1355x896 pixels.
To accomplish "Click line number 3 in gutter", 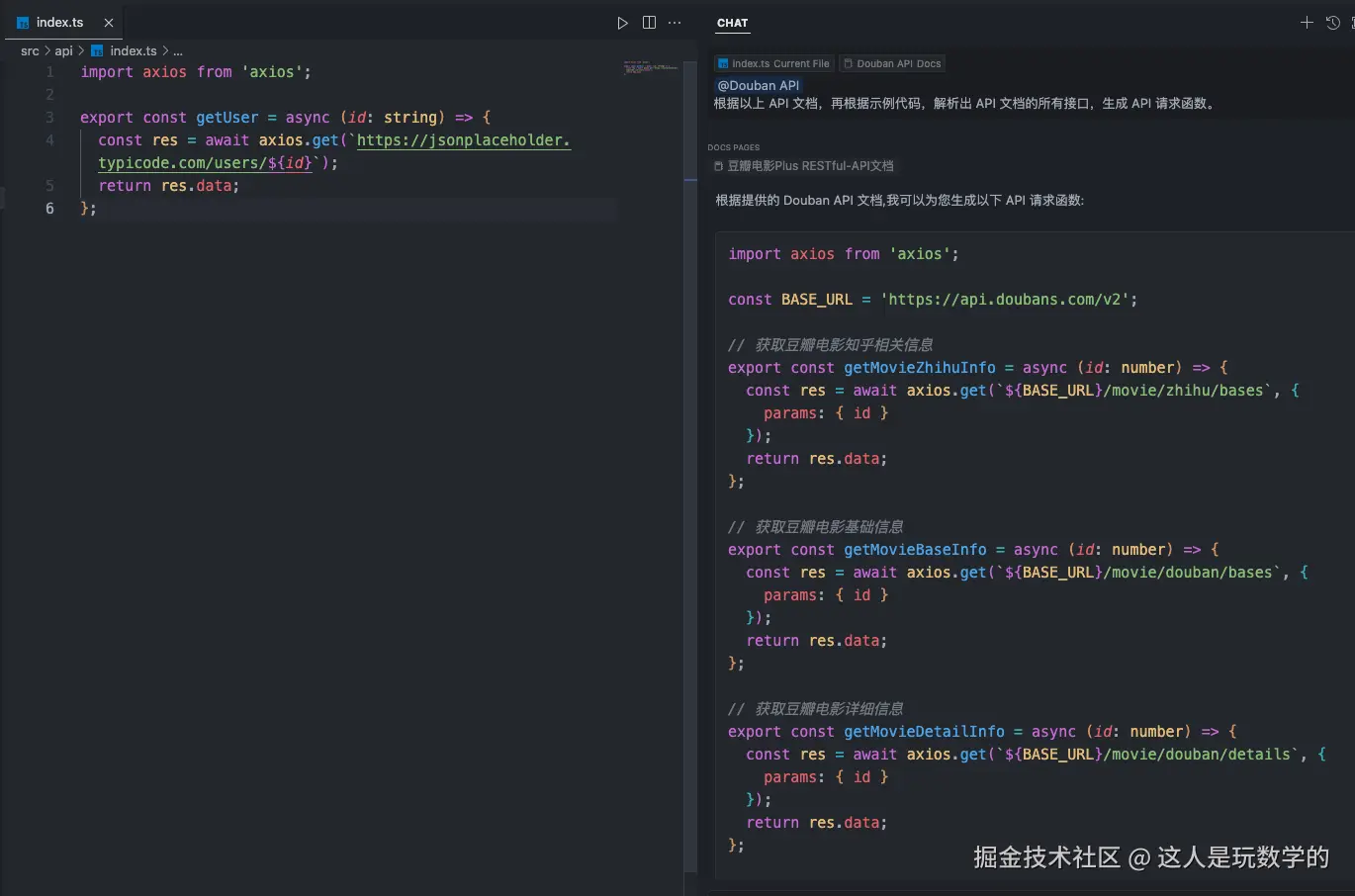I will click(x=49, y=117).
